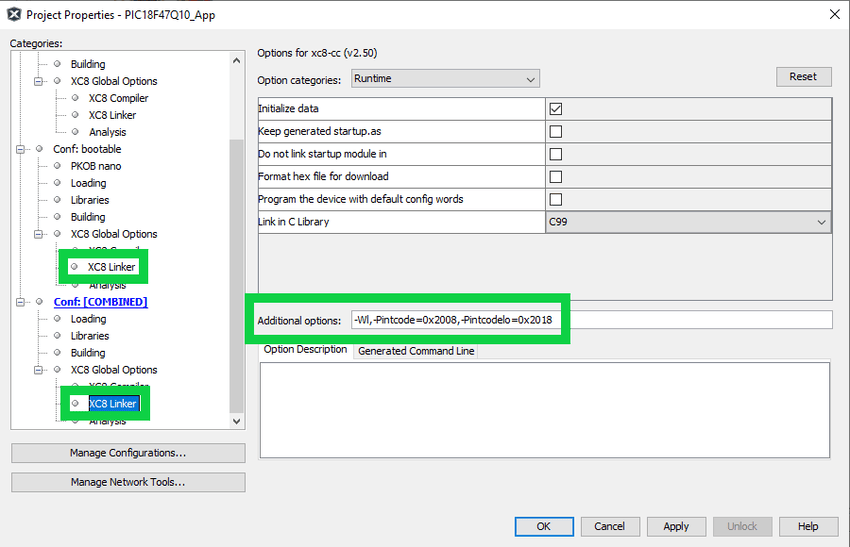Select PKOB nano tree node
The height and width of the screenshot is (547, 850).
pyautogui.click(x=96, y=166)
